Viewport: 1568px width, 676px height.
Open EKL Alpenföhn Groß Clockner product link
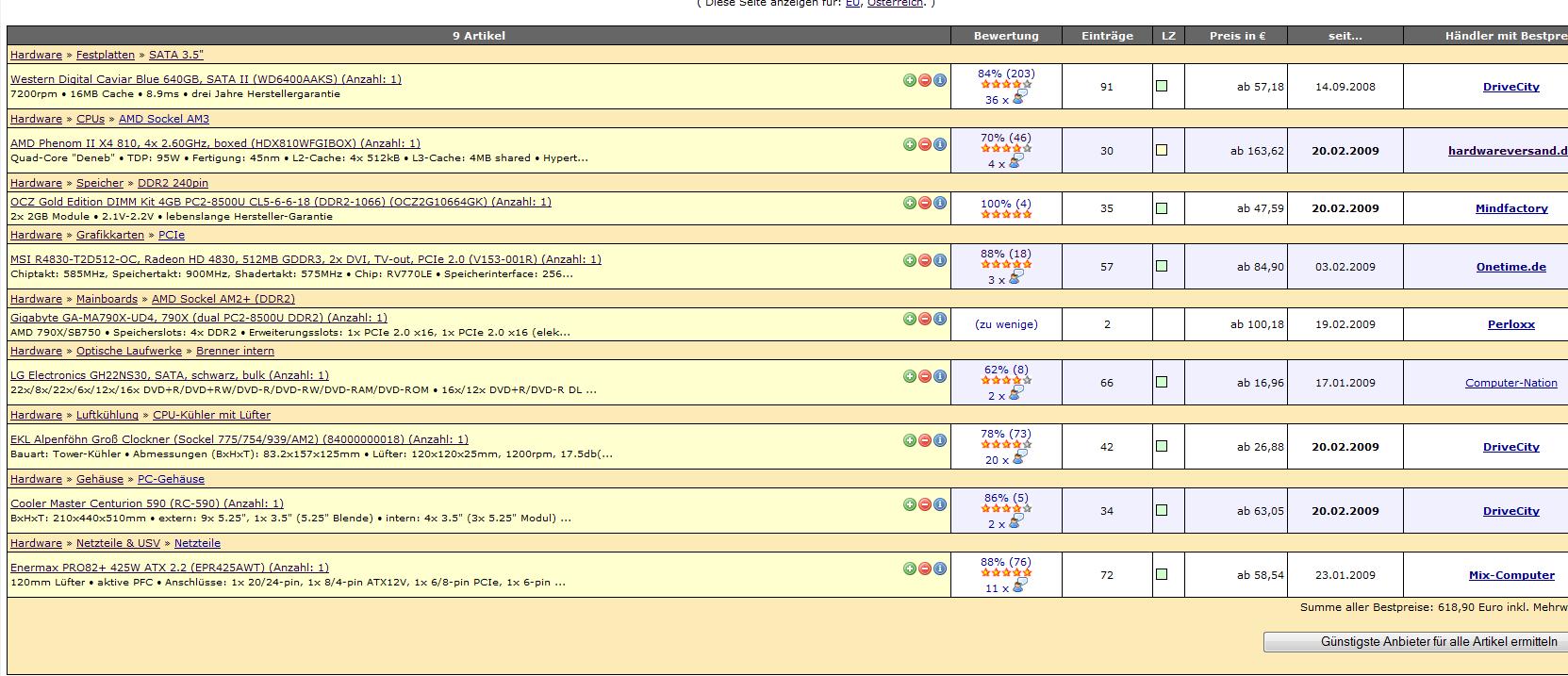pyautogui.click(x=239, y=439)
